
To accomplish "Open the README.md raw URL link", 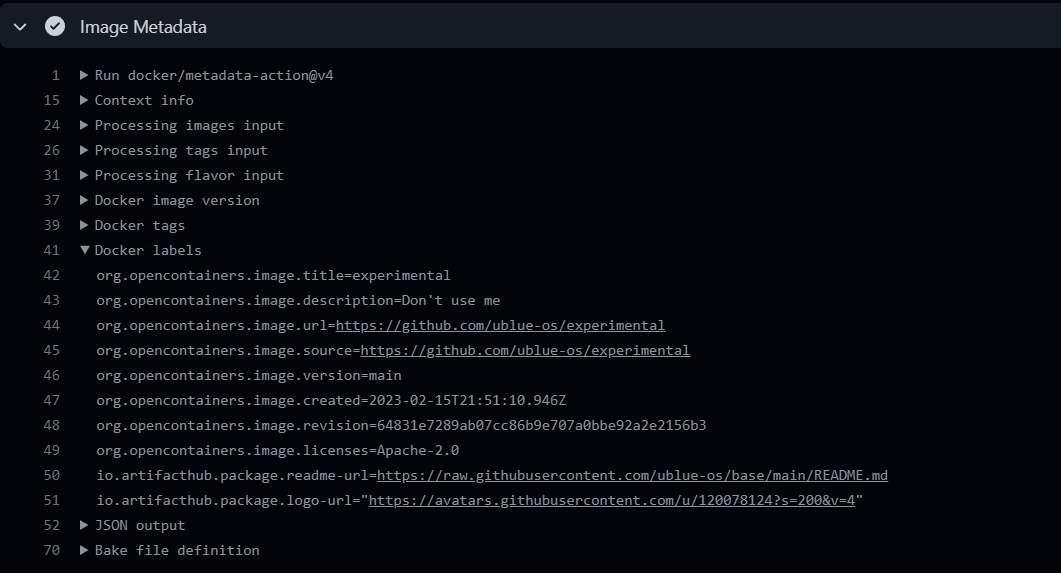I will (632, 475).
